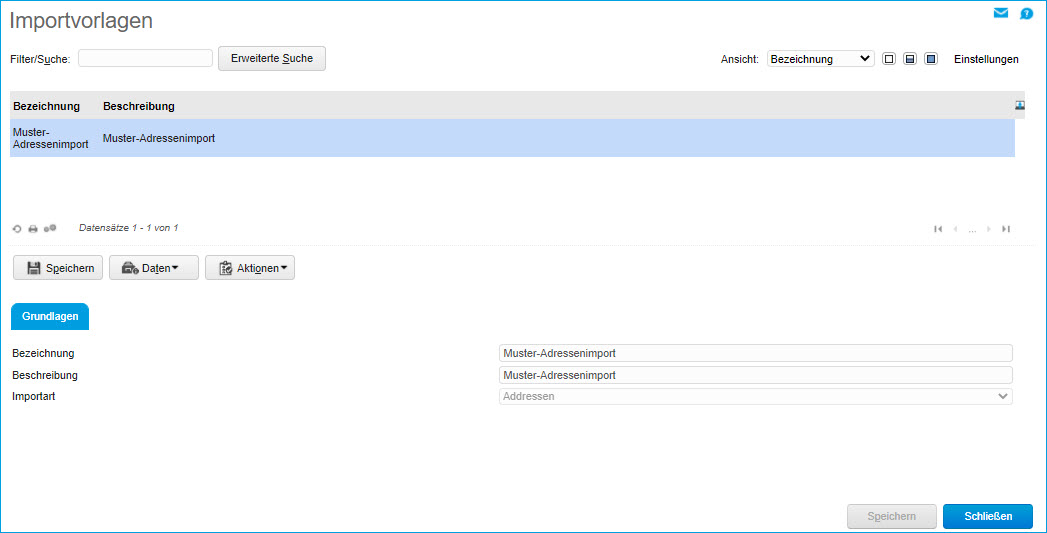Expand the Aktionen dropdown menu
Screen dimensions: 1047x533
coord(250,268)
